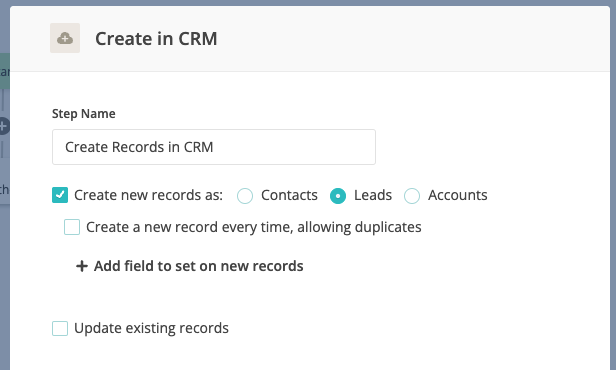Select the Accounts radio button
The width and height of the screenshot is (616, 370).
click(412, 196)
